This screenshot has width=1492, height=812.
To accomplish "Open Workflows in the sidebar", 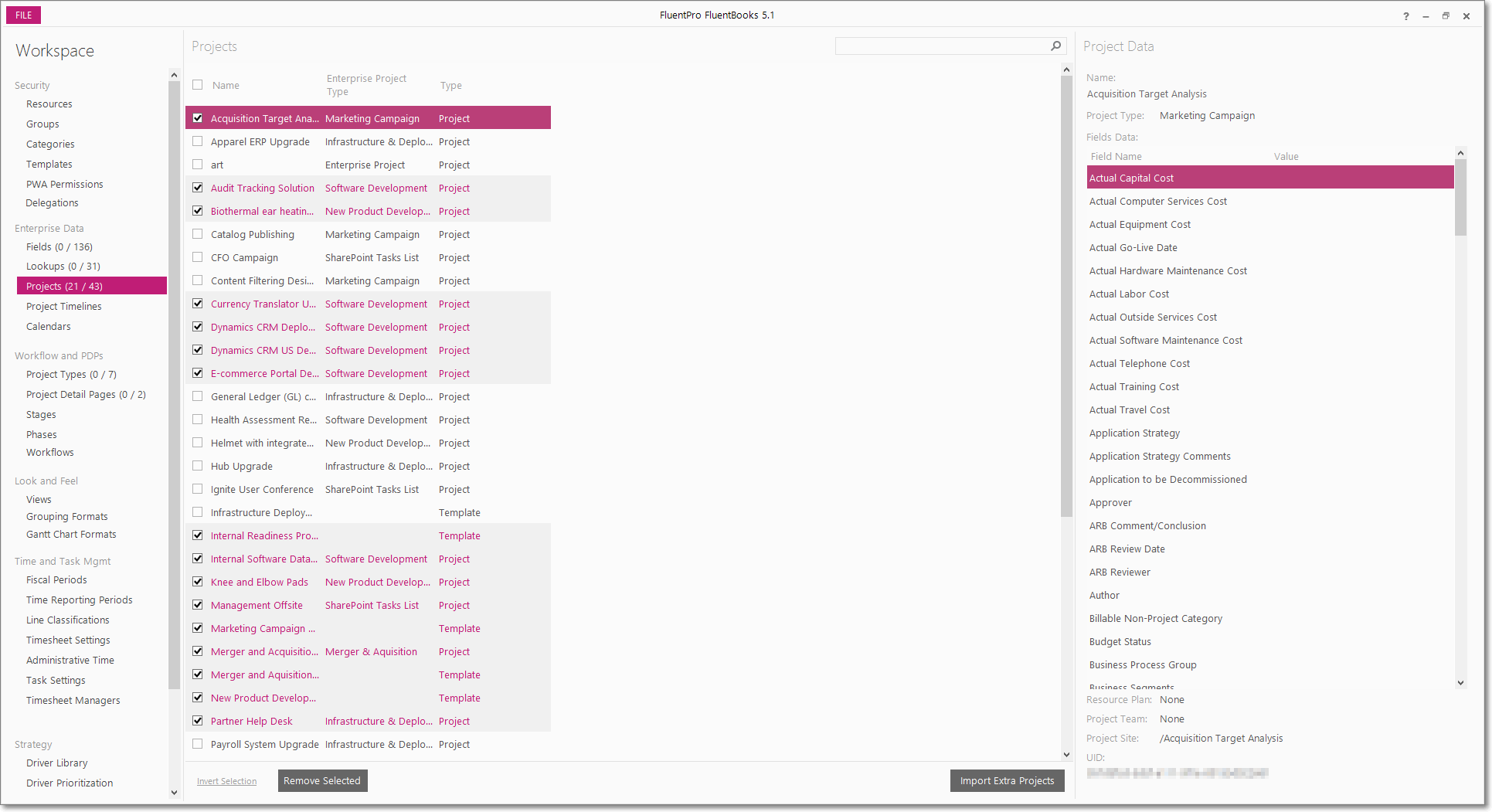I will (x=50, y=453).
